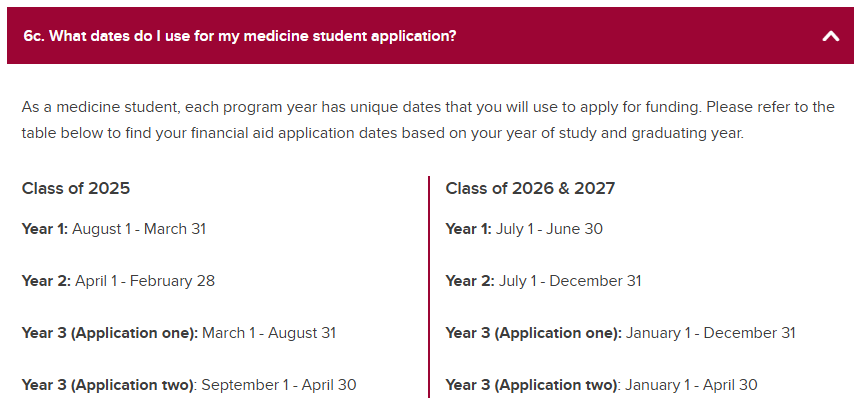The height and width of the screenshot is (402, 858).
Task: Click Year 3 Application one March 1 entry
Action: tap(179, 333)
